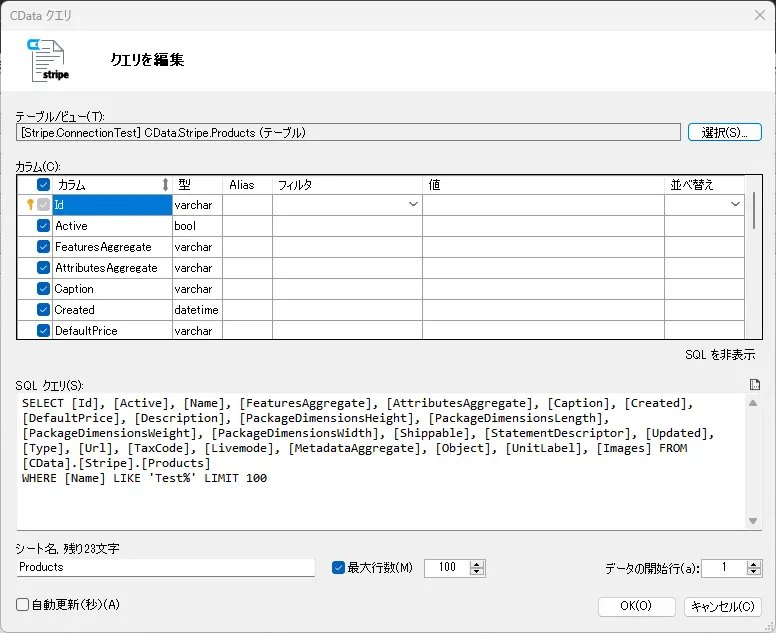This screenshot has width=776, height=633.
Task: Select the Caption column name cell
Action: [x=112, y=289]
